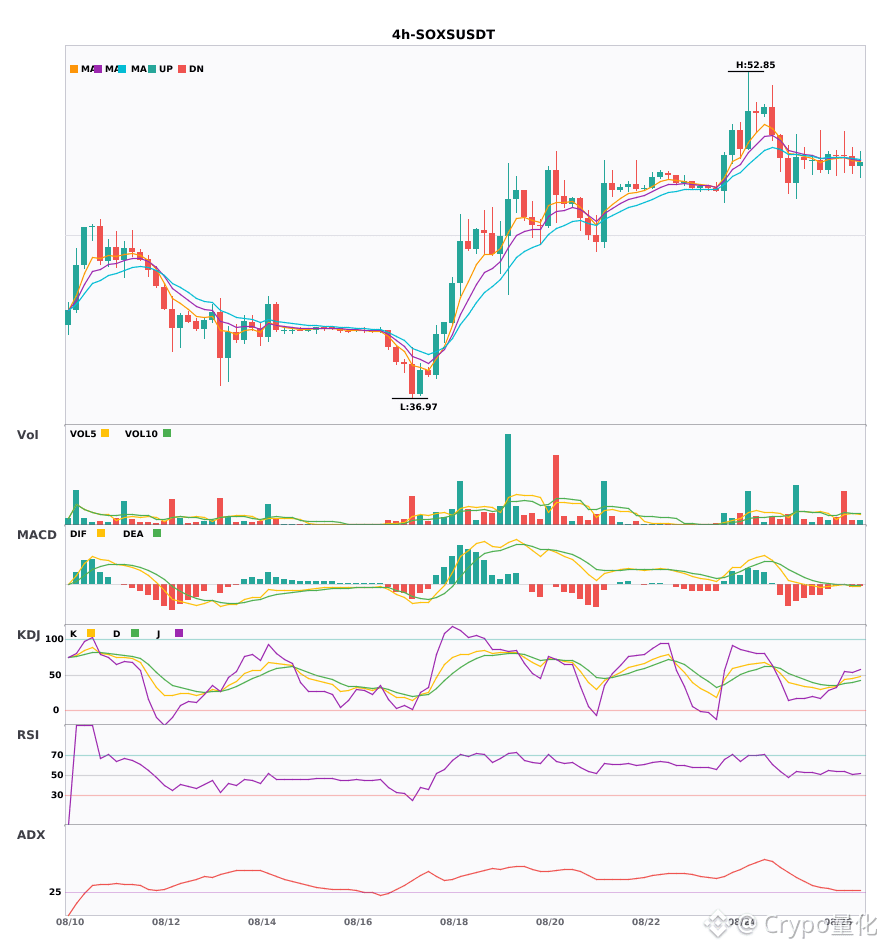Click the Vol panel label

[x=27, y=435]
